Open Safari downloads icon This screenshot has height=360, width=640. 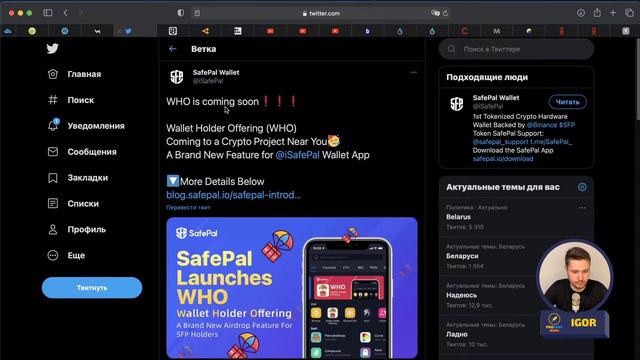(581, 13)
